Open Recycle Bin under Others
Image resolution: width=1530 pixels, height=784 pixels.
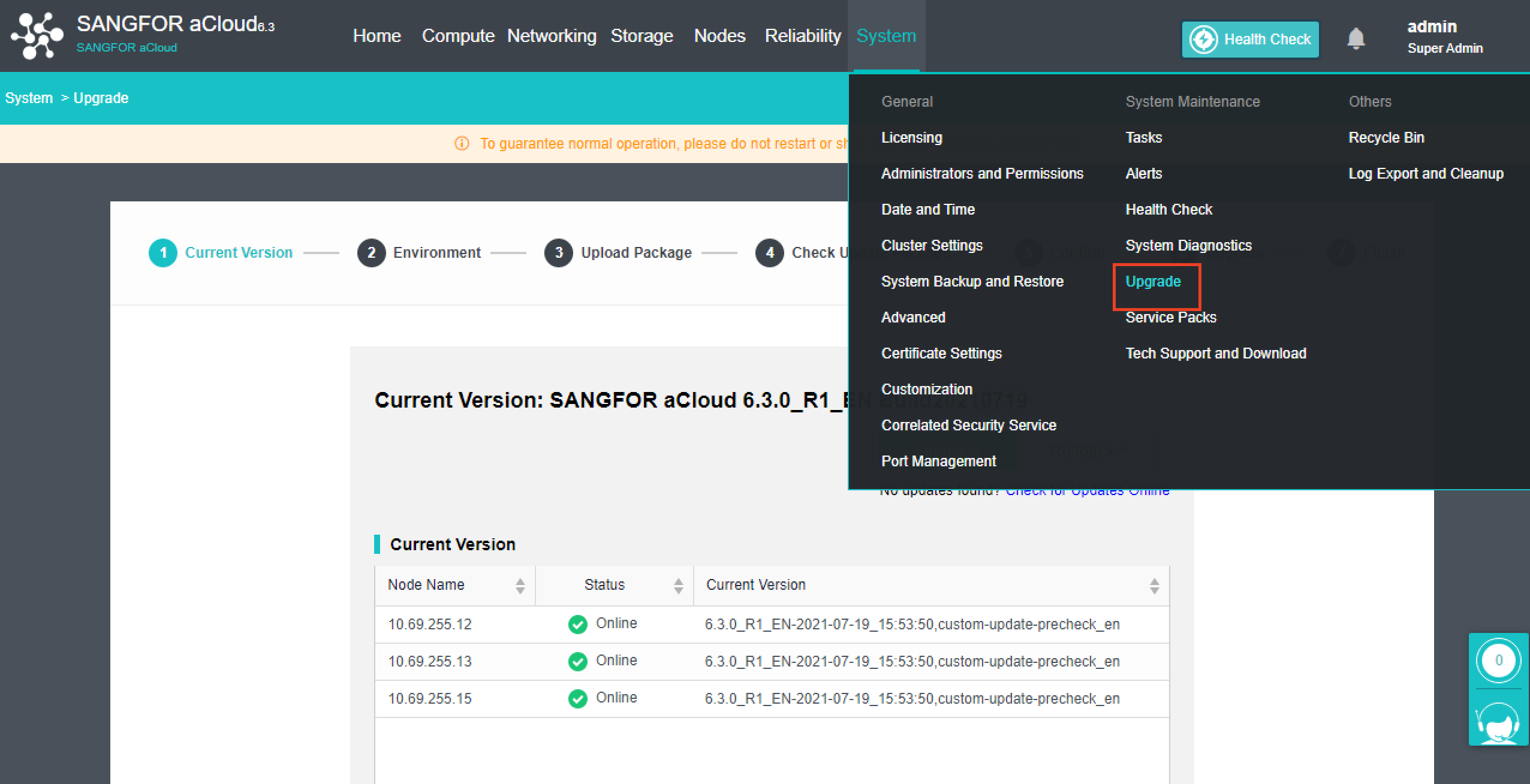coord(1387,138)
